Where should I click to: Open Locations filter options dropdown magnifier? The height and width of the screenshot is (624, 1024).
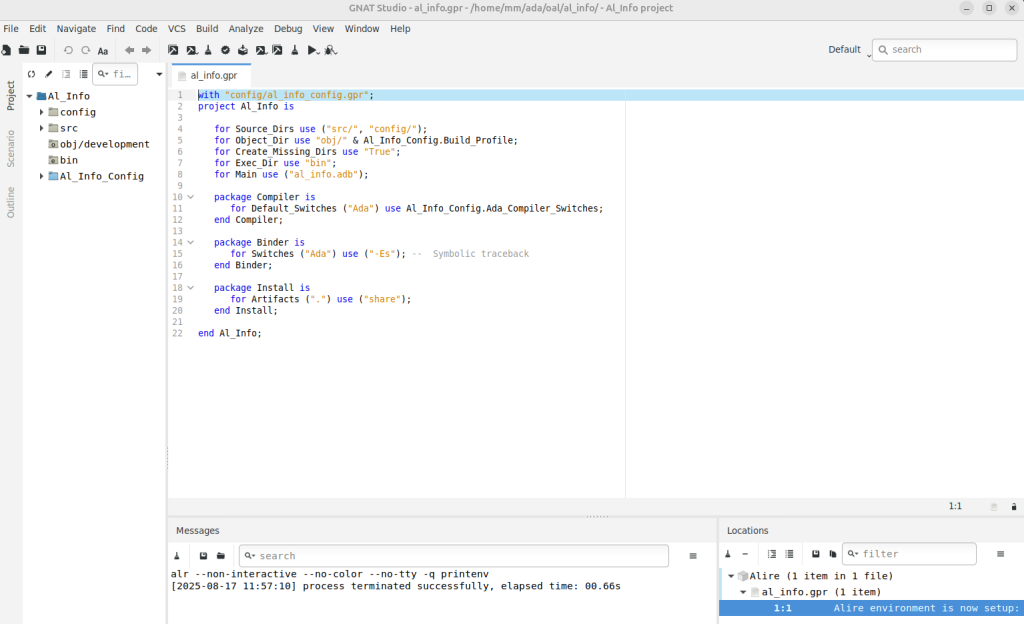pyautogui.click(x=853, y=554)
